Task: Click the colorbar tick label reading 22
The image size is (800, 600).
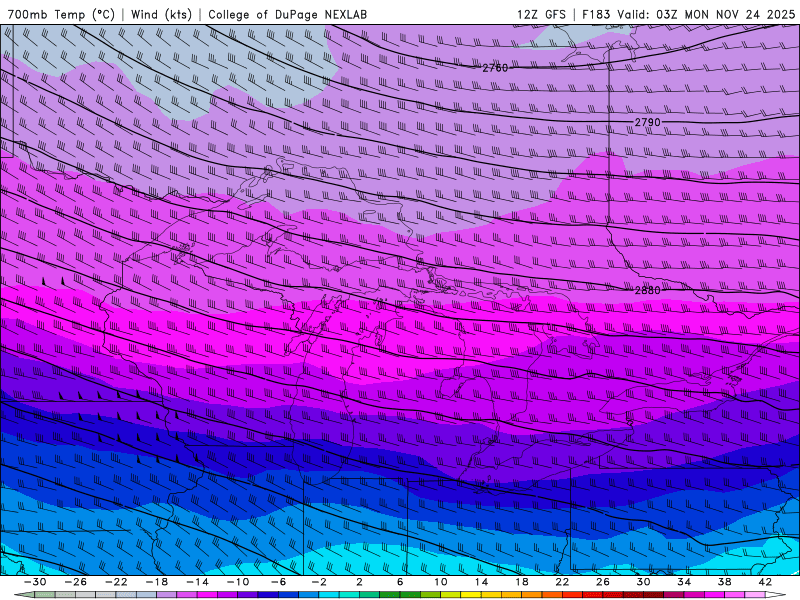Action: click(x=562, y=582)
